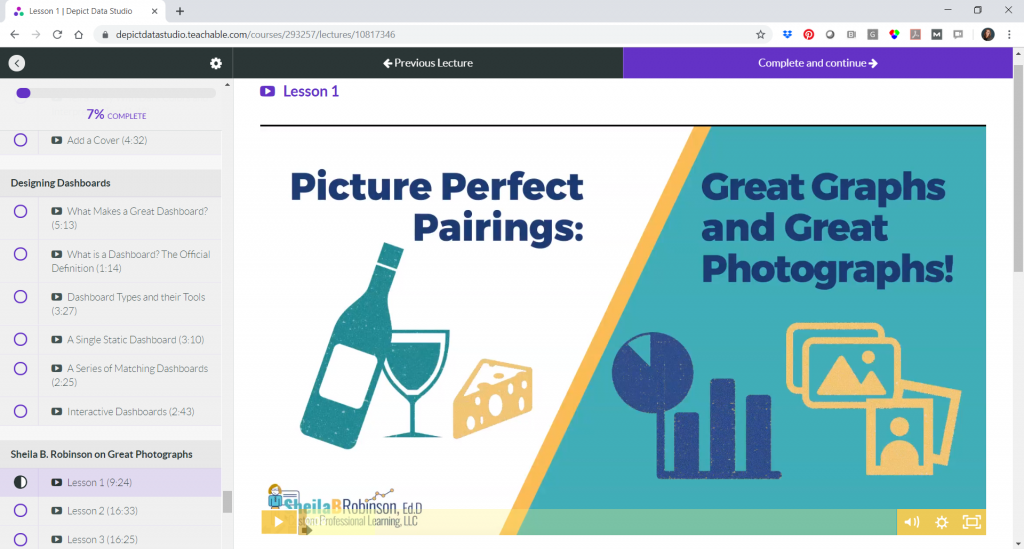Toggle circle for A Series of Matching Dashboards

pos(20,368)
